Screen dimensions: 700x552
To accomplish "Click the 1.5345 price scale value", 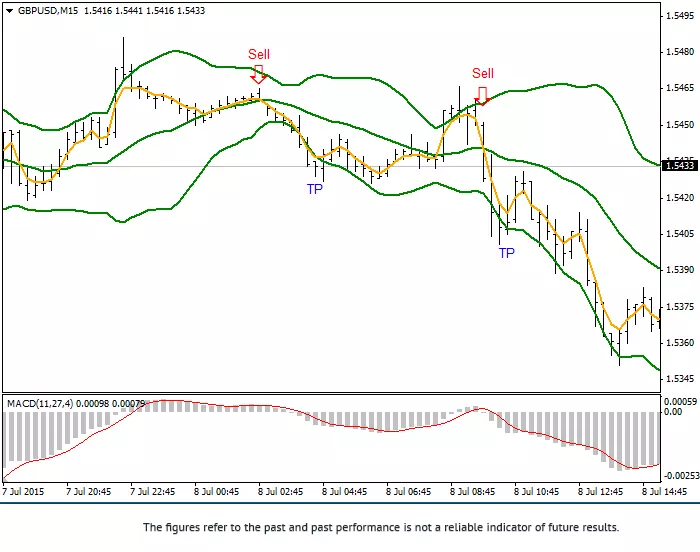I will click(x=680, y=379).
